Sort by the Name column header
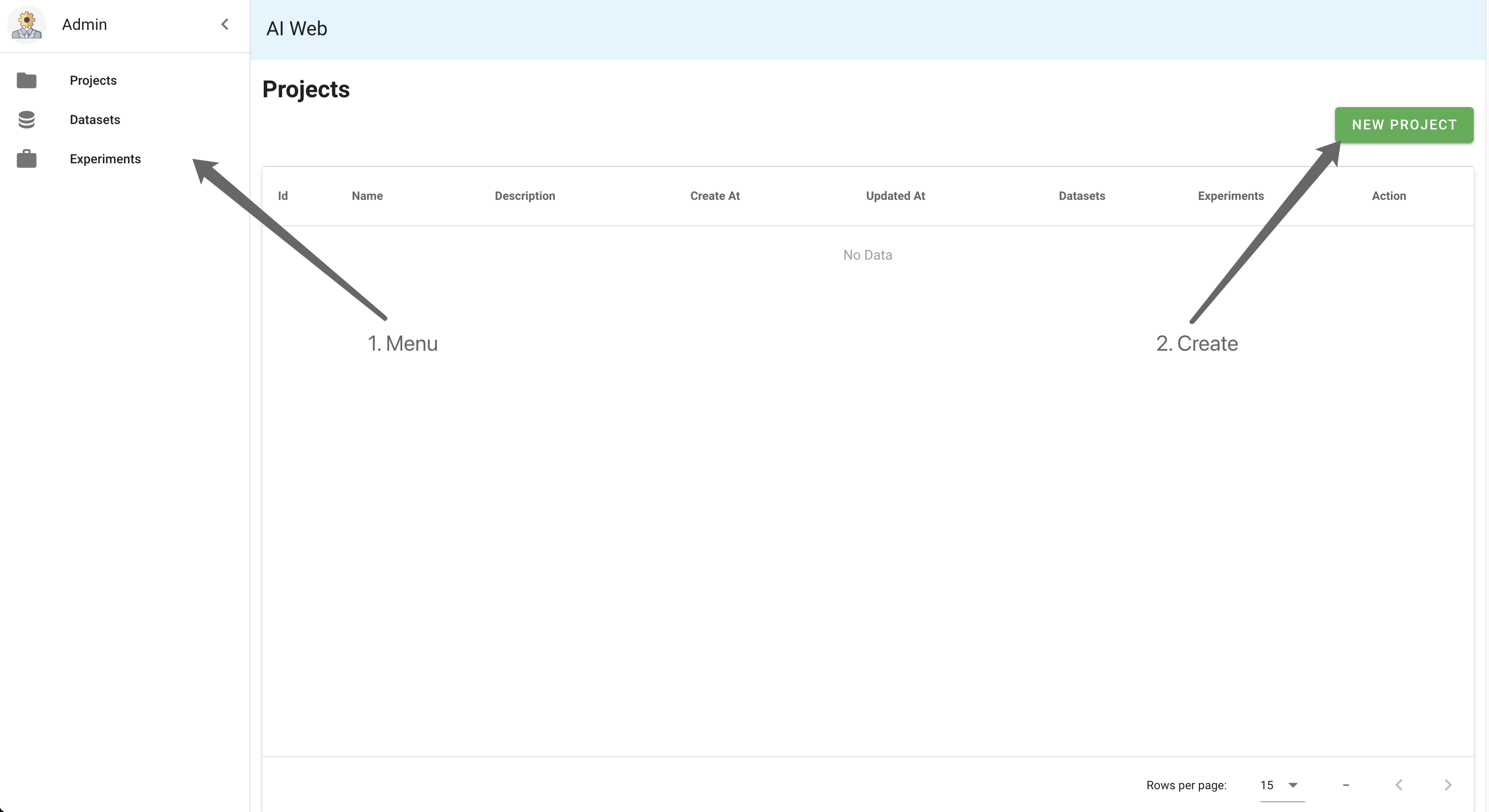The height and width of the screenshot is (812, 1489). coord(367,196)
